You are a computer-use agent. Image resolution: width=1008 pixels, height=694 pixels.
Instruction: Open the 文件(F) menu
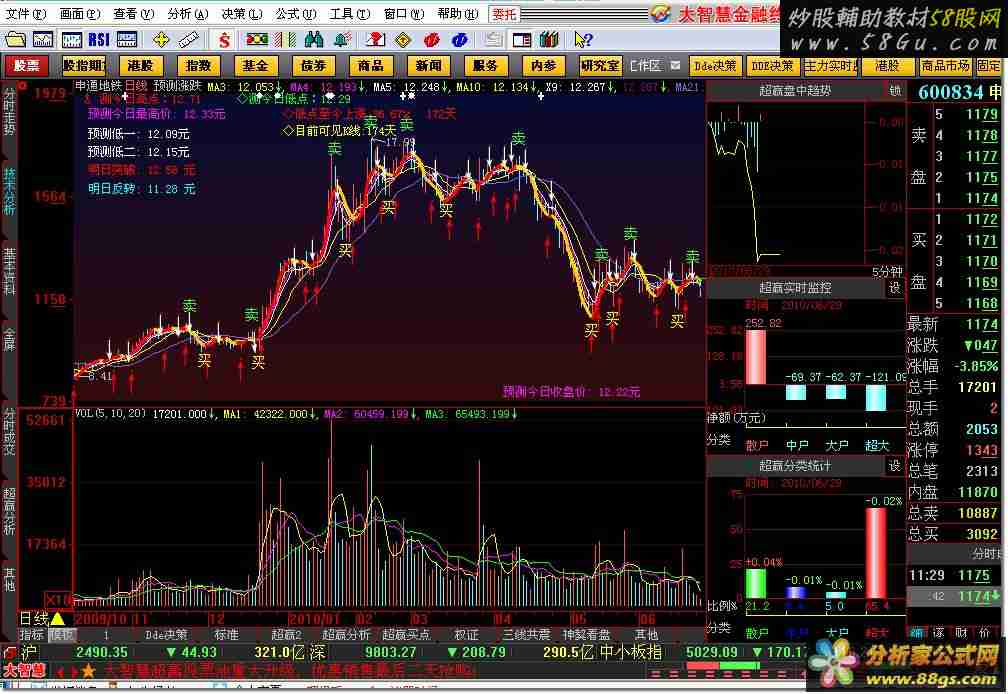tap(26, 13)
